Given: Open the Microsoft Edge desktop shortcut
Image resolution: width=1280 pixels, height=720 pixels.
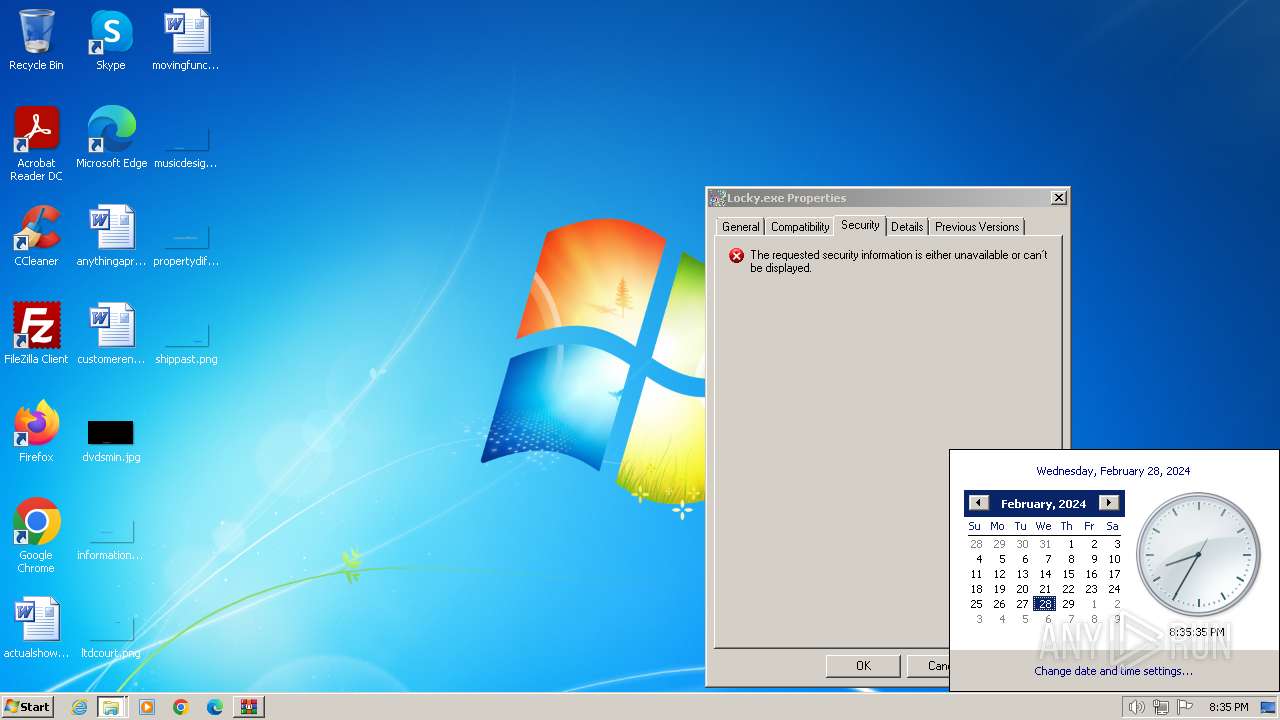Looking at the screenshot, I should click(x=111, y=137).
